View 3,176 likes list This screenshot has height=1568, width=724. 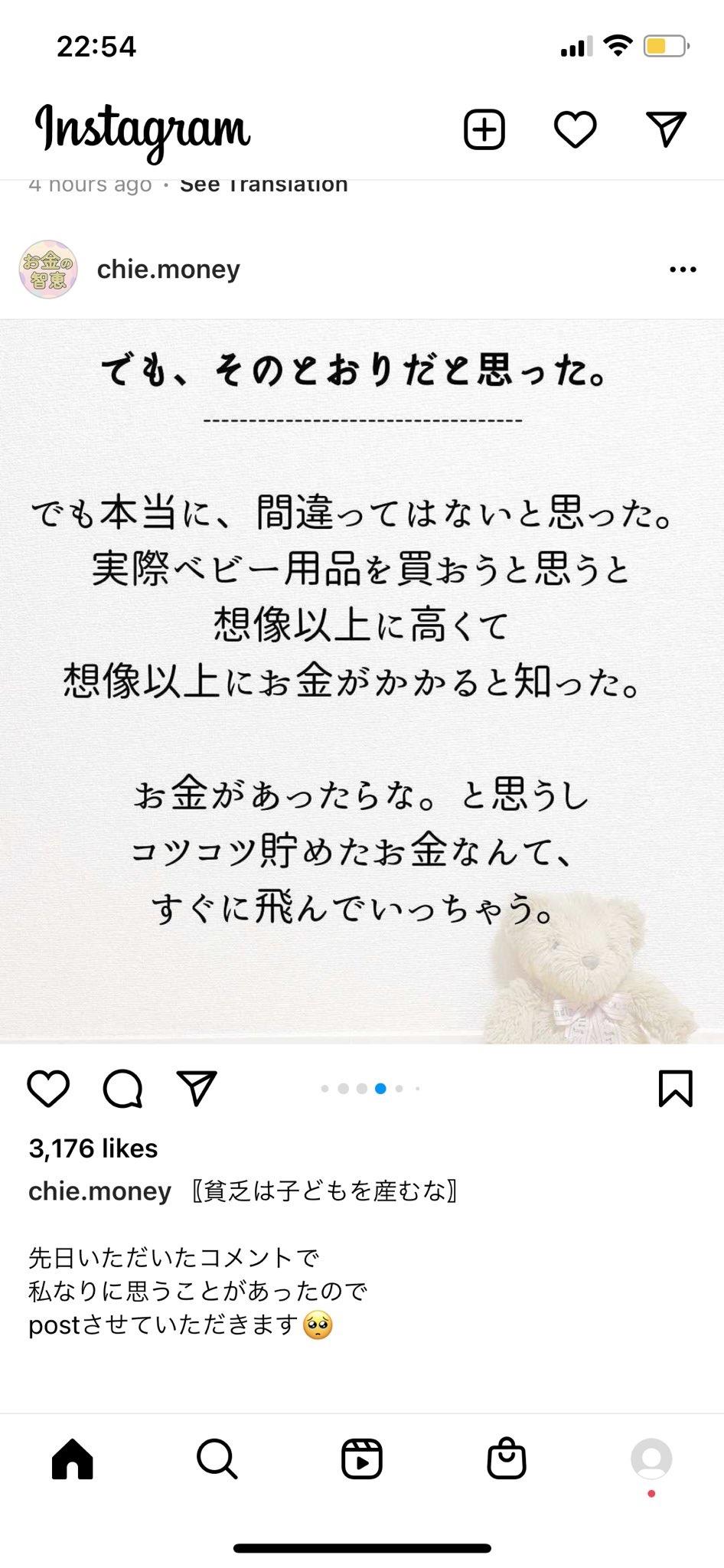[x=93, y=1148]
